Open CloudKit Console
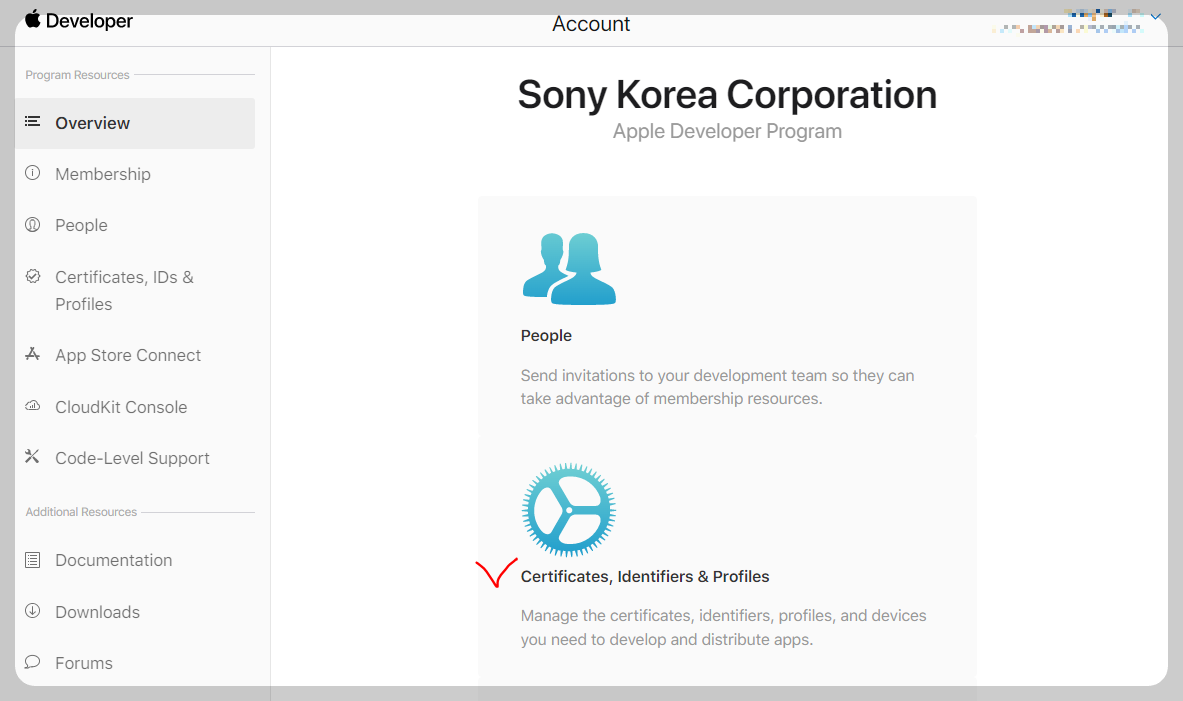The height and width of the screenshot is (701, 1183). click(121, 407)
